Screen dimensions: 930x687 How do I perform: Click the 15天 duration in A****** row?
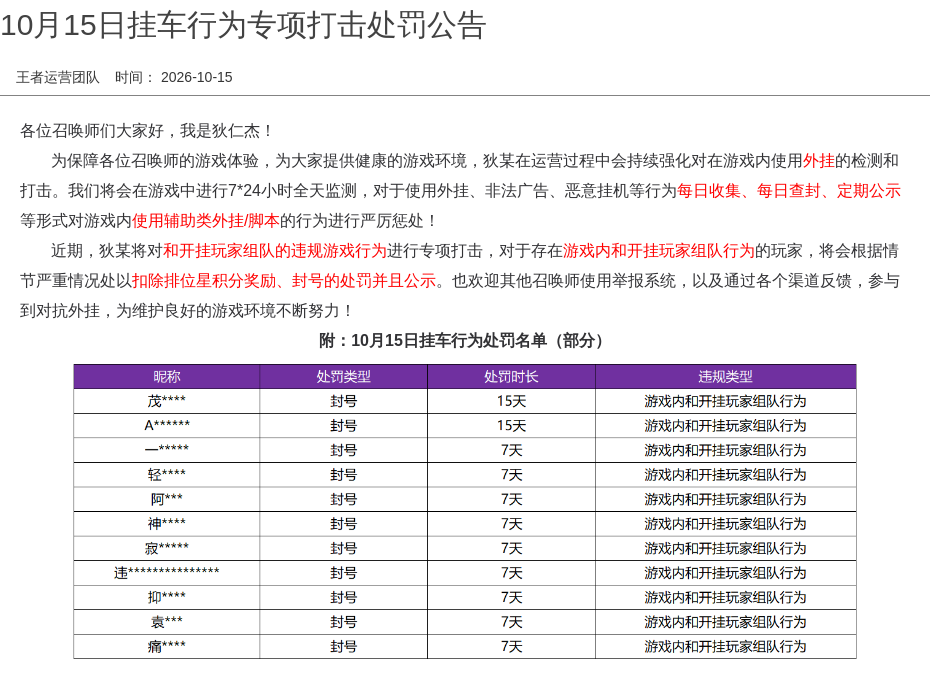point(511,426)
